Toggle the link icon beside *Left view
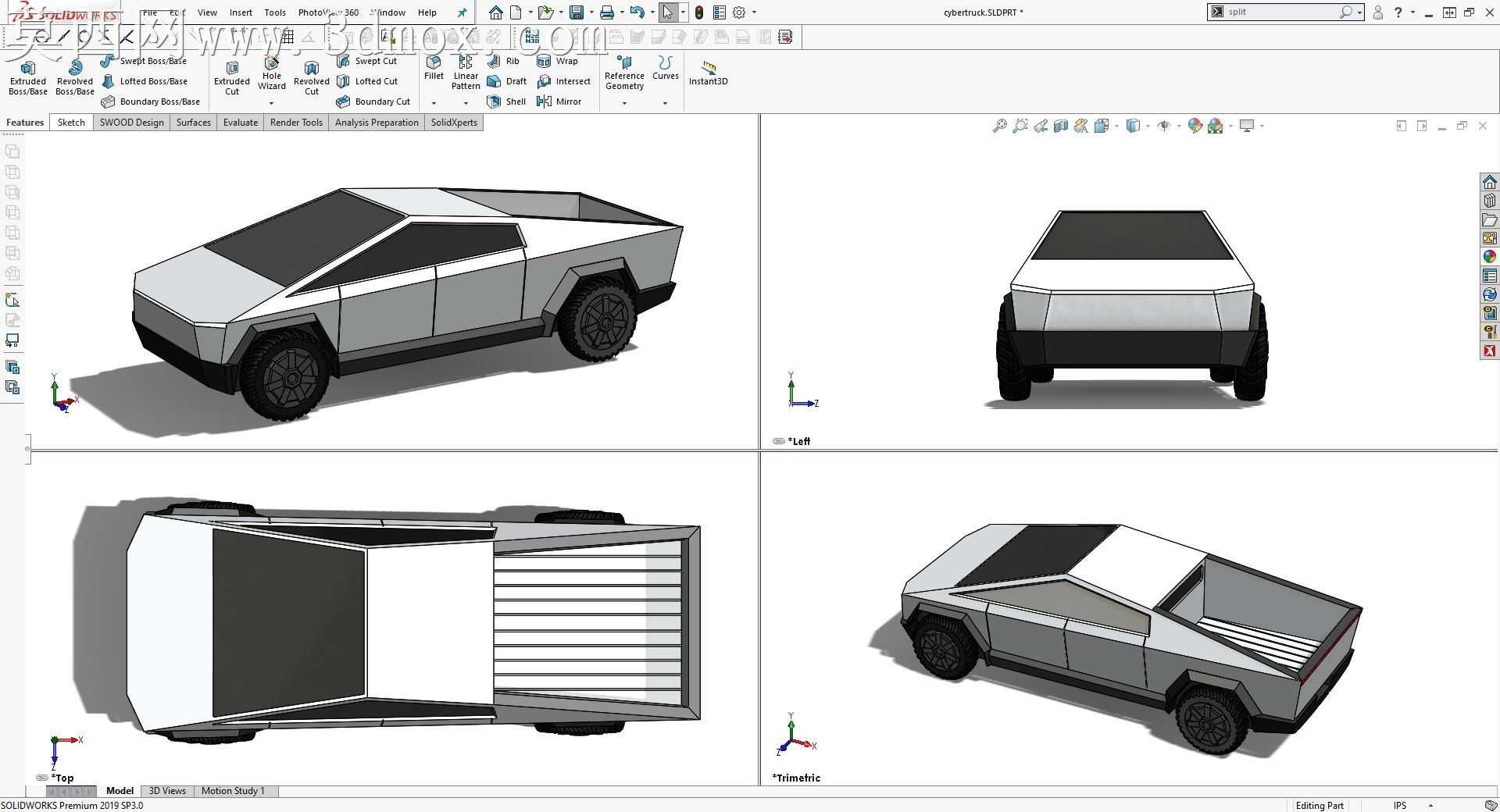1500x812 pixels. tap(778, 441)
